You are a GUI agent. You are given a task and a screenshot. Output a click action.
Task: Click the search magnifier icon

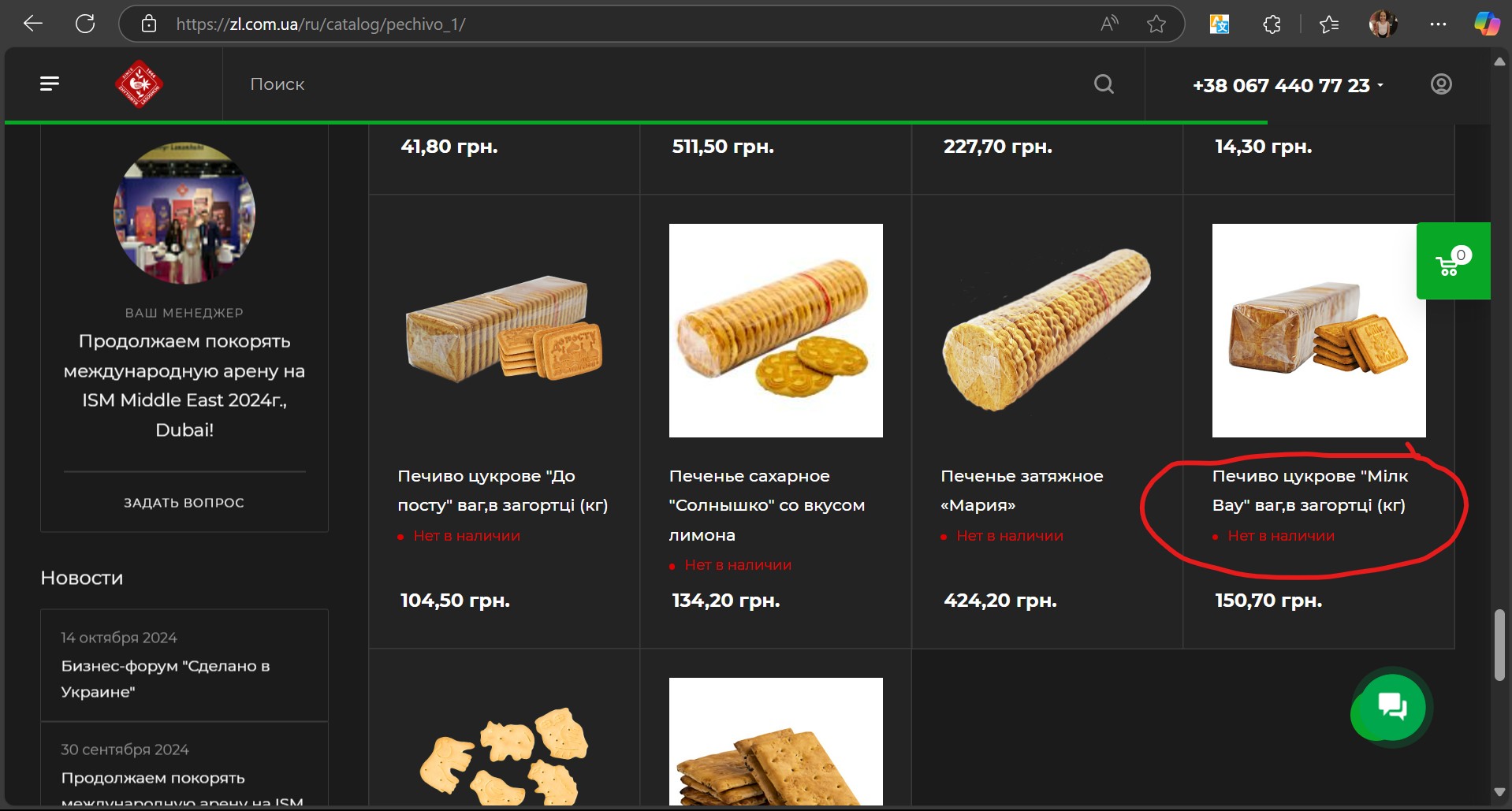pyautogui.click(x=1104, y=84)
